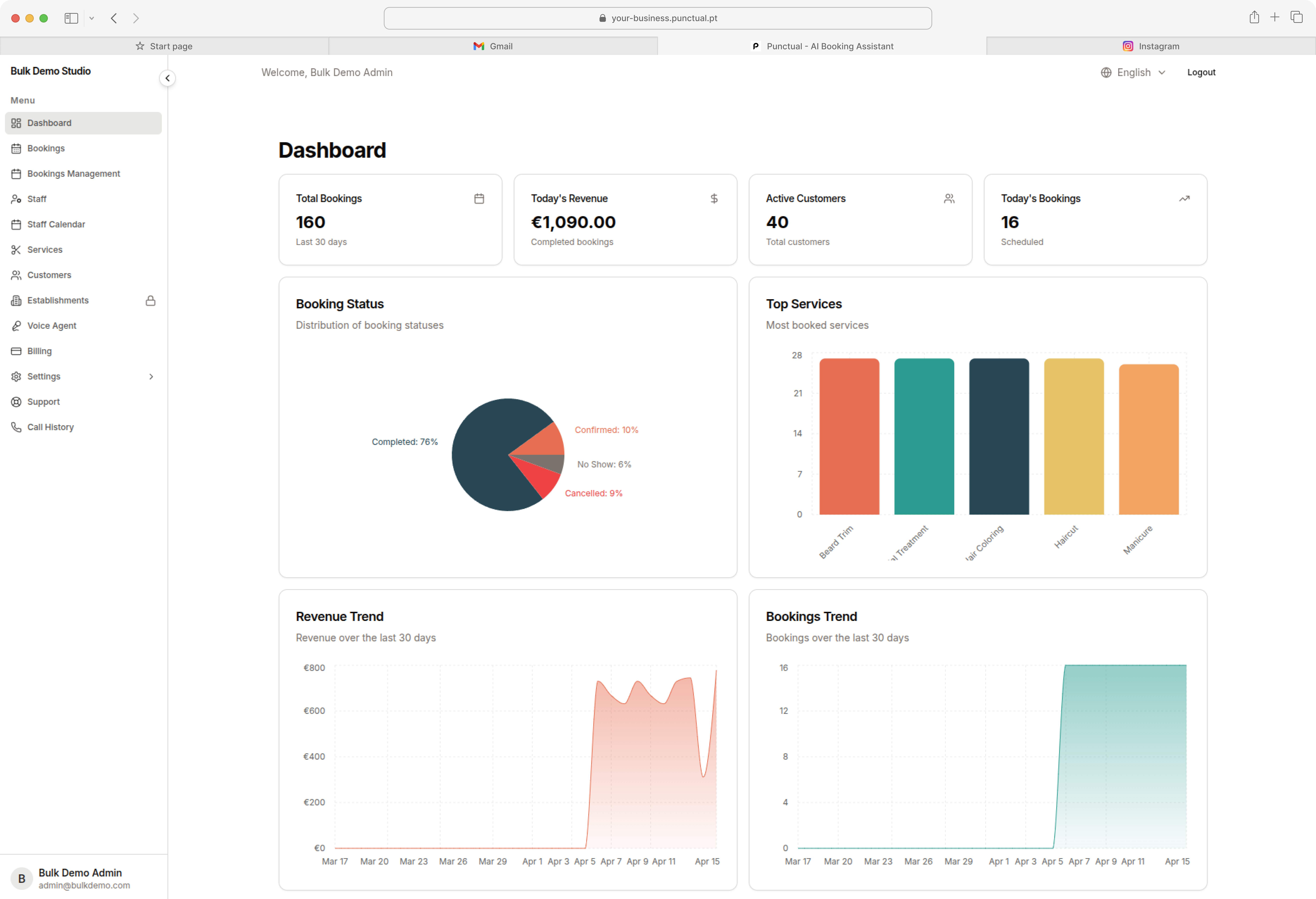Open the Dashboard menu item

[83, 123]
